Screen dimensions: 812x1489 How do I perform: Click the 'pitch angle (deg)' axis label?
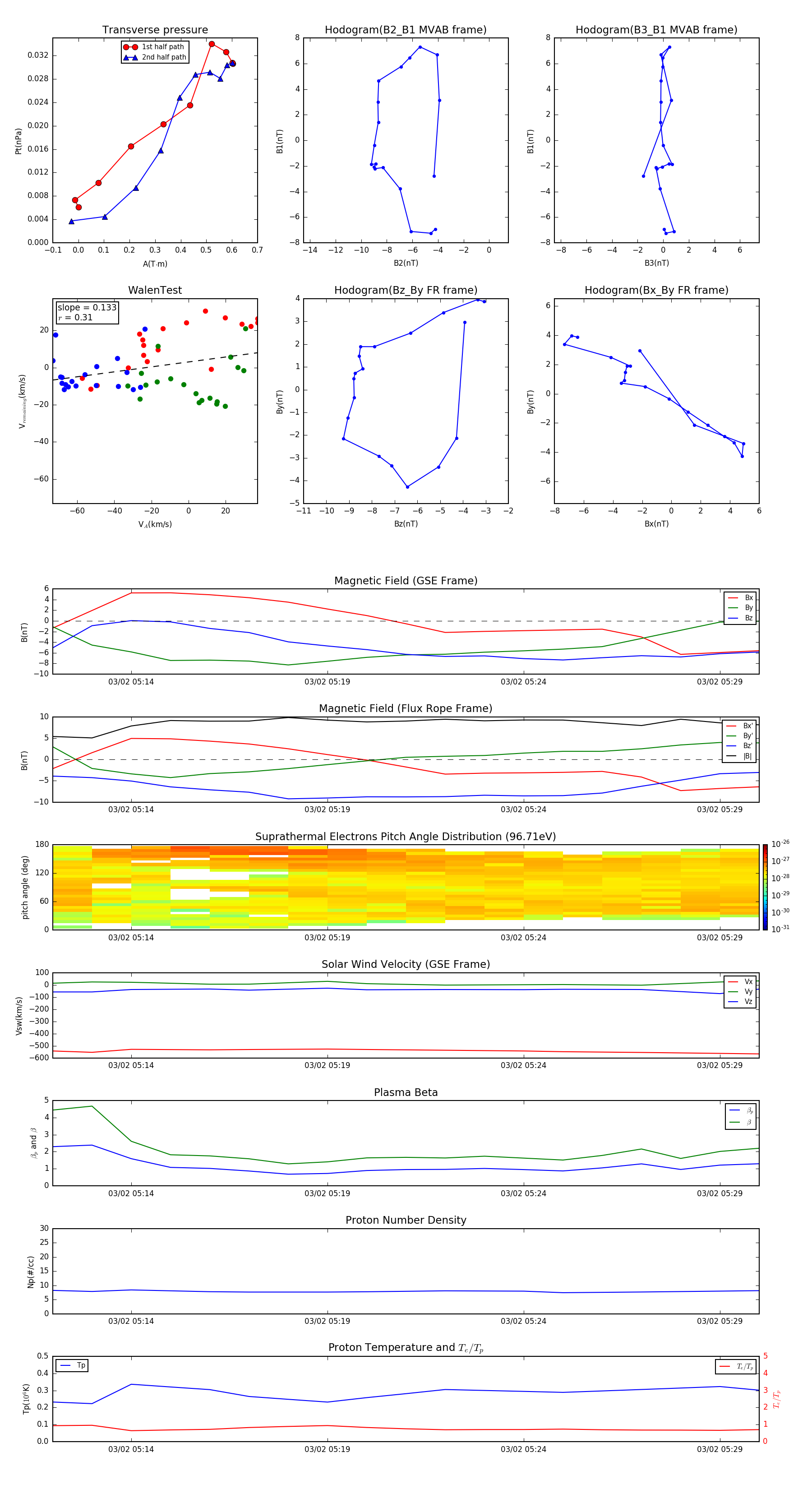25,887
